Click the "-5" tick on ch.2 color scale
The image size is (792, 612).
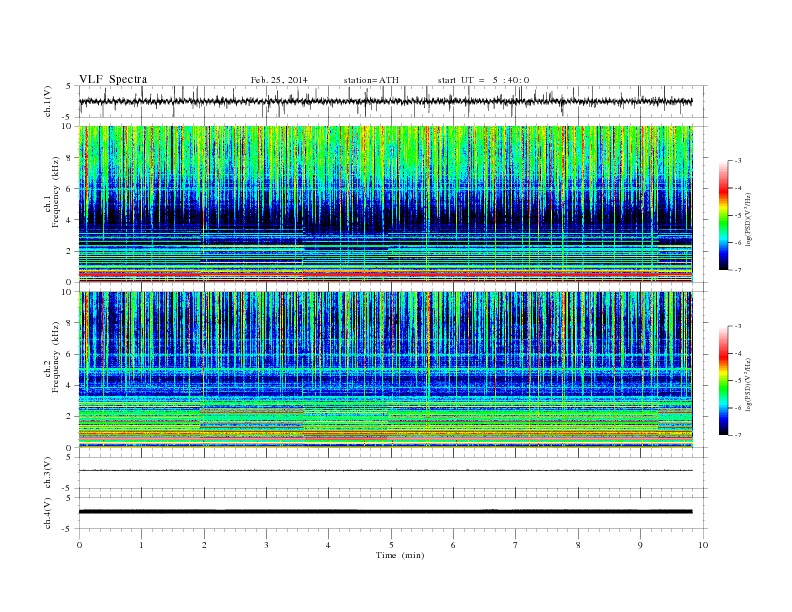click(738, 381)
